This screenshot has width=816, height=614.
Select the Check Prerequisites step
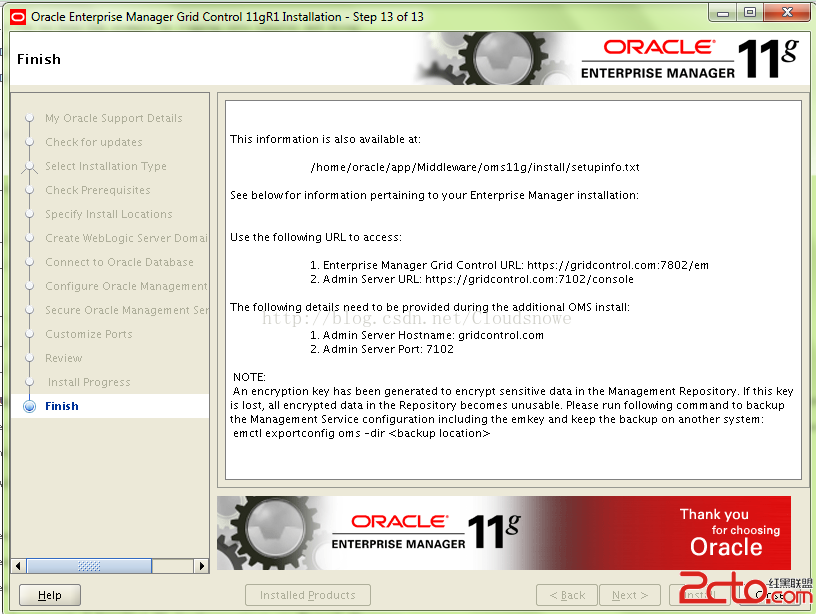97,190
